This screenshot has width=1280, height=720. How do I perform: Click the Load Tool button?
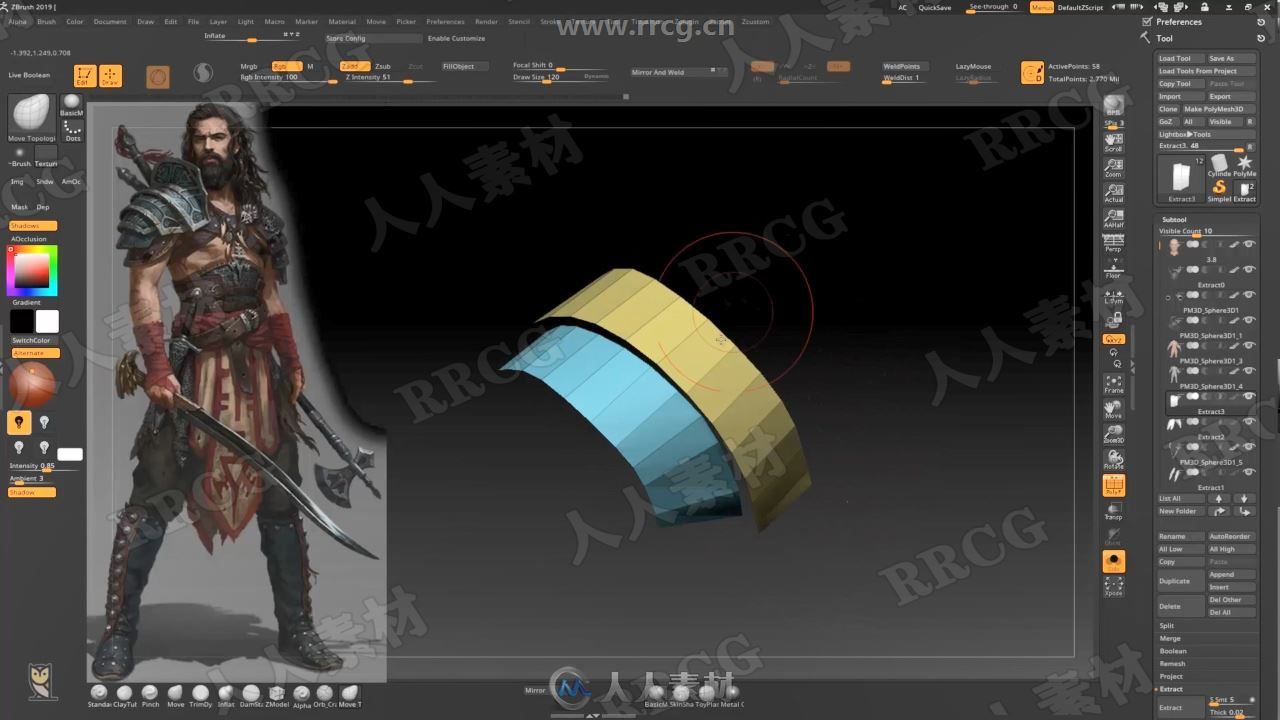pos(1180,59)
